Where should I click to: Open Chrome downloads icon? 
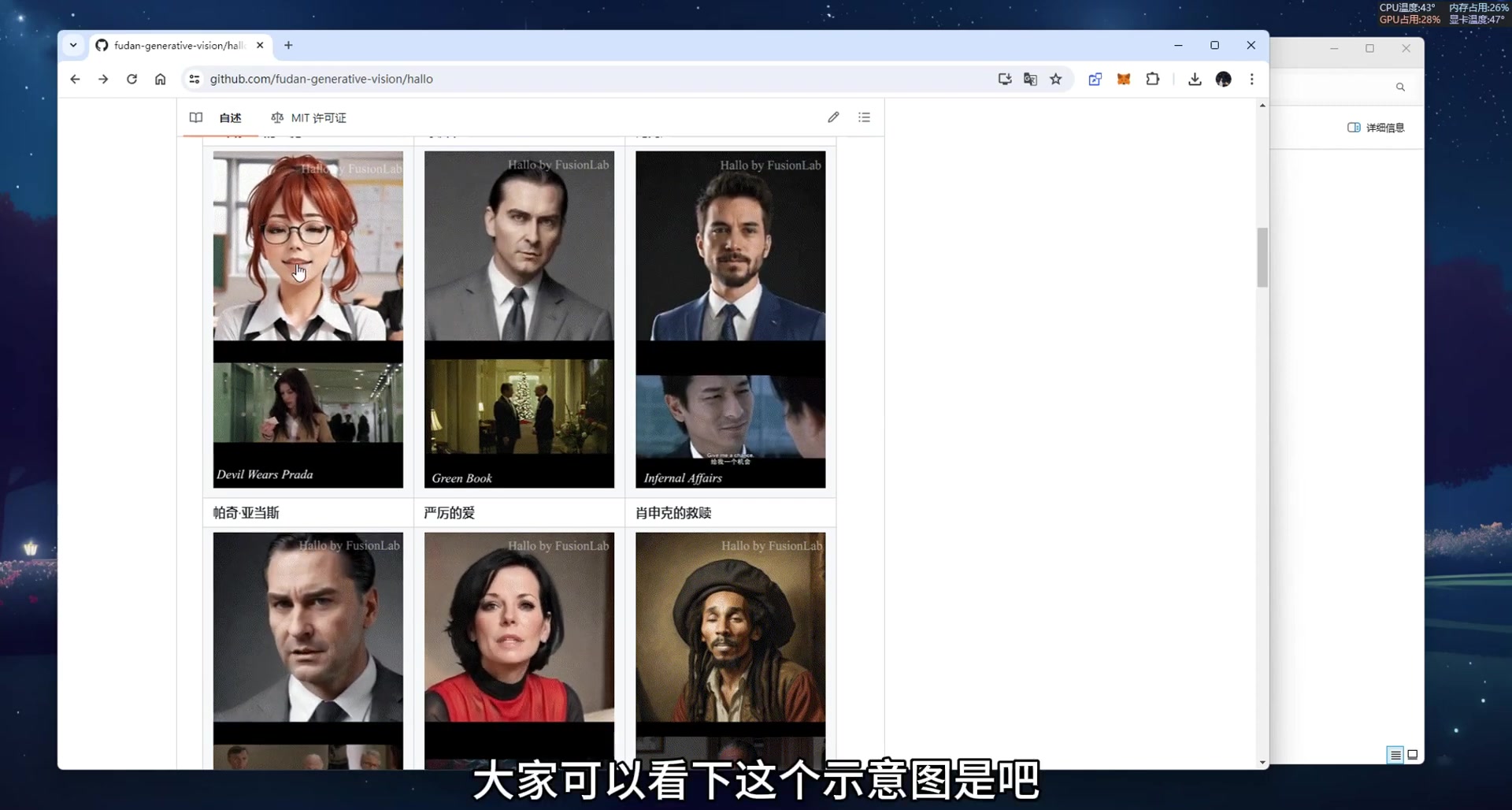[1195, 79]
